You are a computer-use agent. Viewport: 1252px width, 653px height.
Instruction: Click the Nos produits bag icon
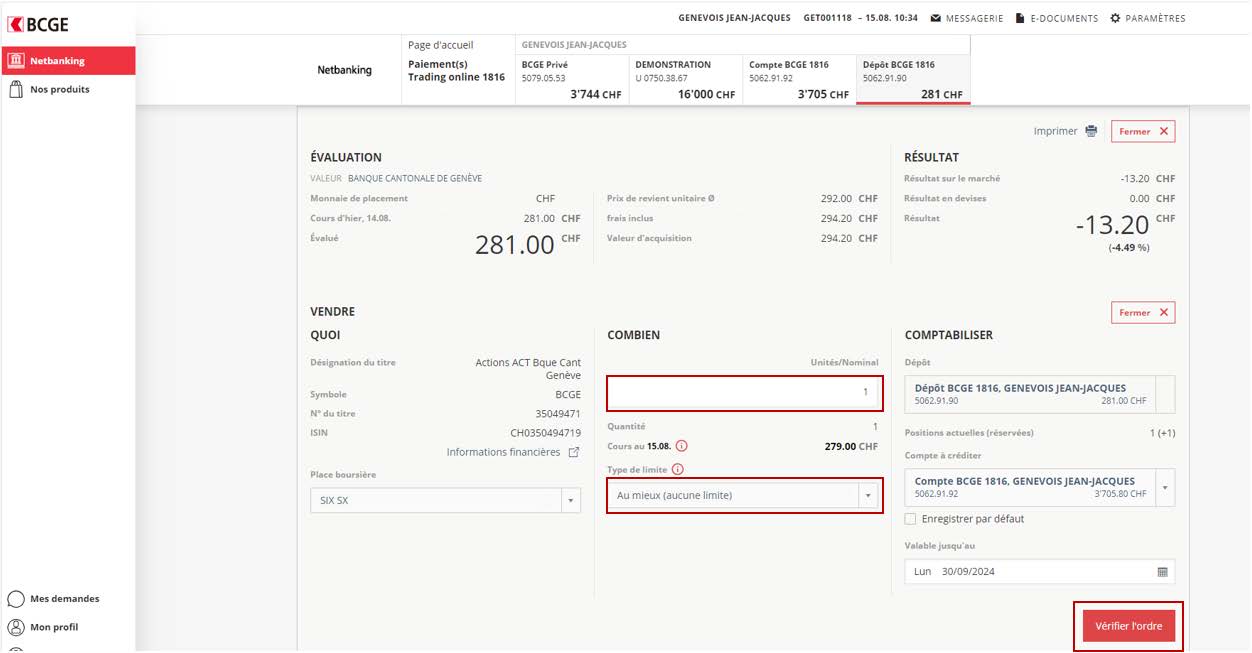16,89
